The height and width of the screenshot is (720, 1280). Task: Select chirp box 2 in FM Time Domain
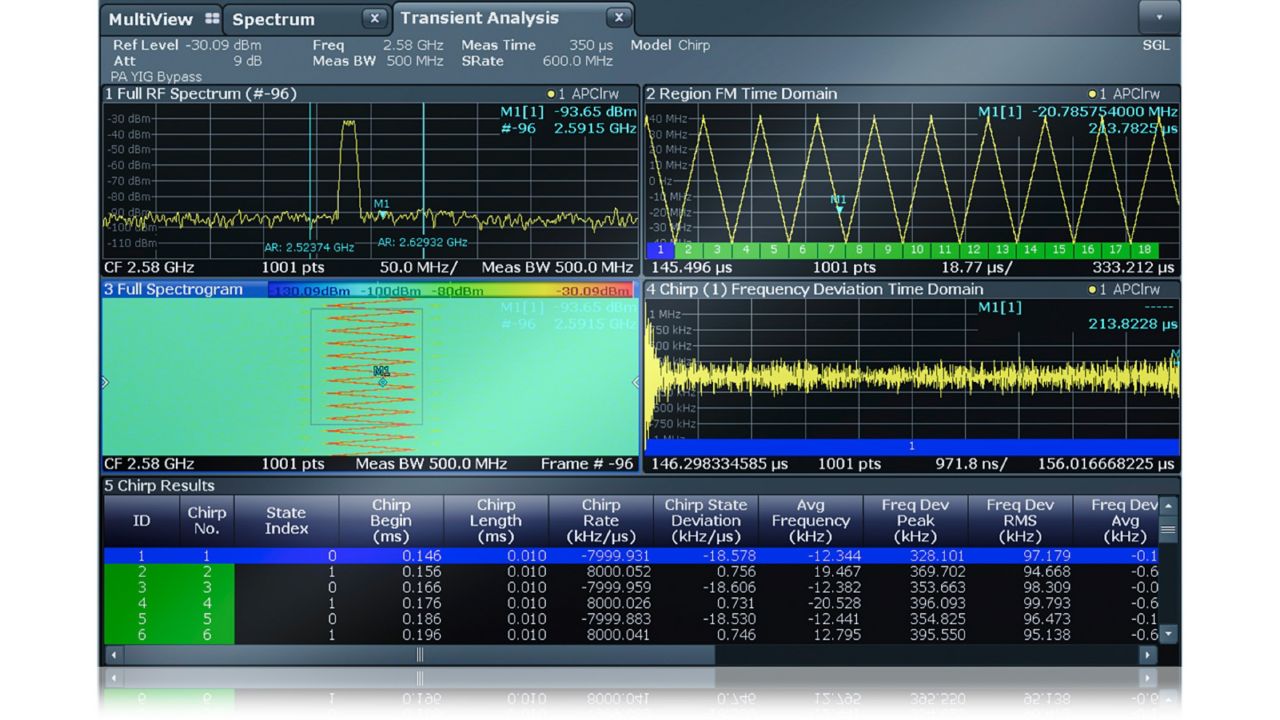click(x=688, y=250)
